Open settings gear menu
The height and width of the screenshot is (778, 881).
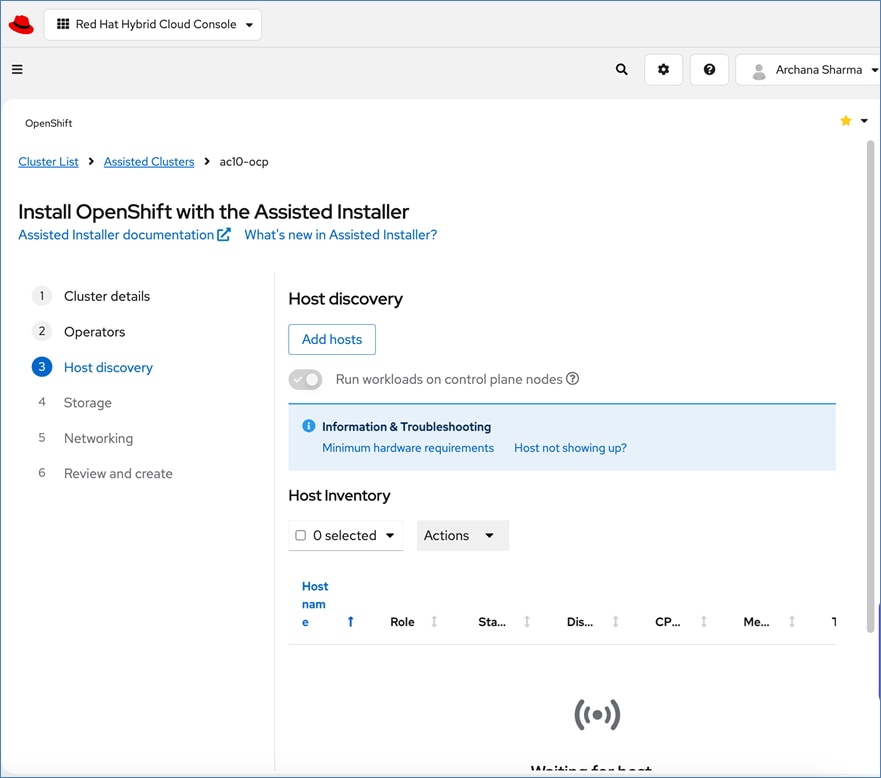[664, 70]
